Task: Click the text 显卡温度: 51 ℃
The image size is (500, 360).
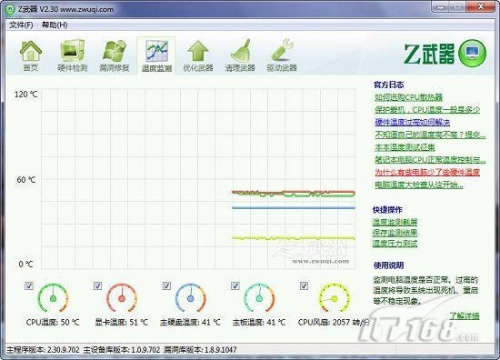Action: [122, 322]
